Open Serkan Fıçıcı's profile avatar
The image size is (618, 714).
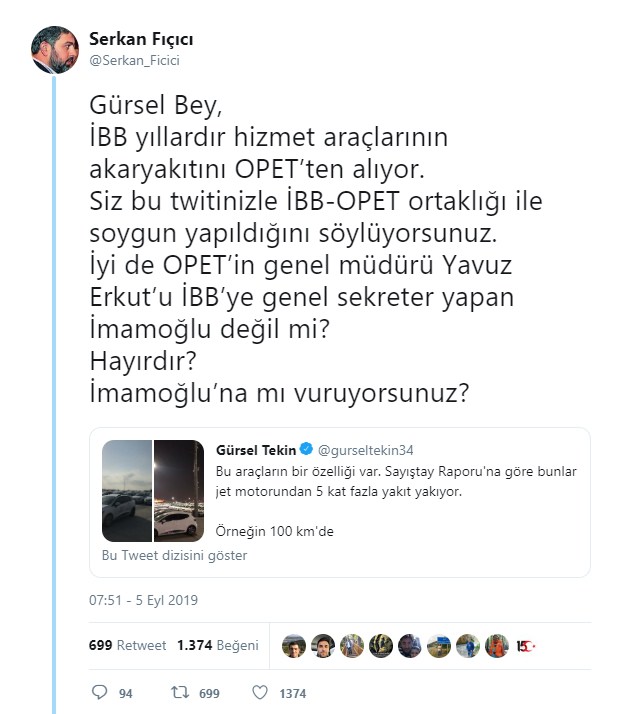pyautogui.click(x=55, y=47)
